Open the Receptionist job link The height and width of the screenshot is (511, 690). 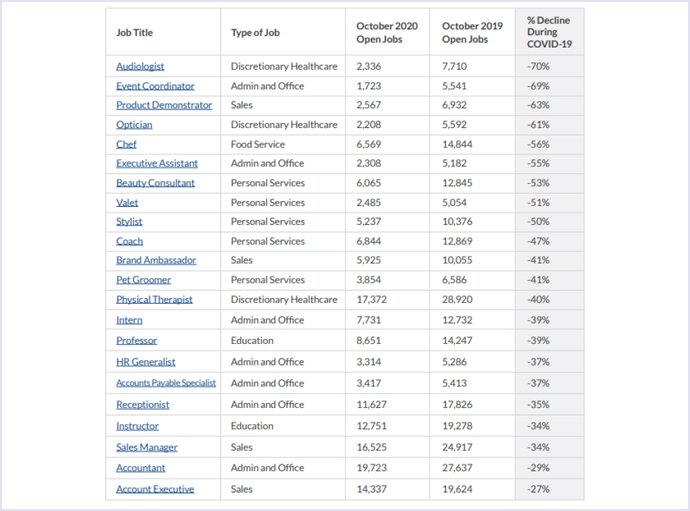tap(142, 405)
